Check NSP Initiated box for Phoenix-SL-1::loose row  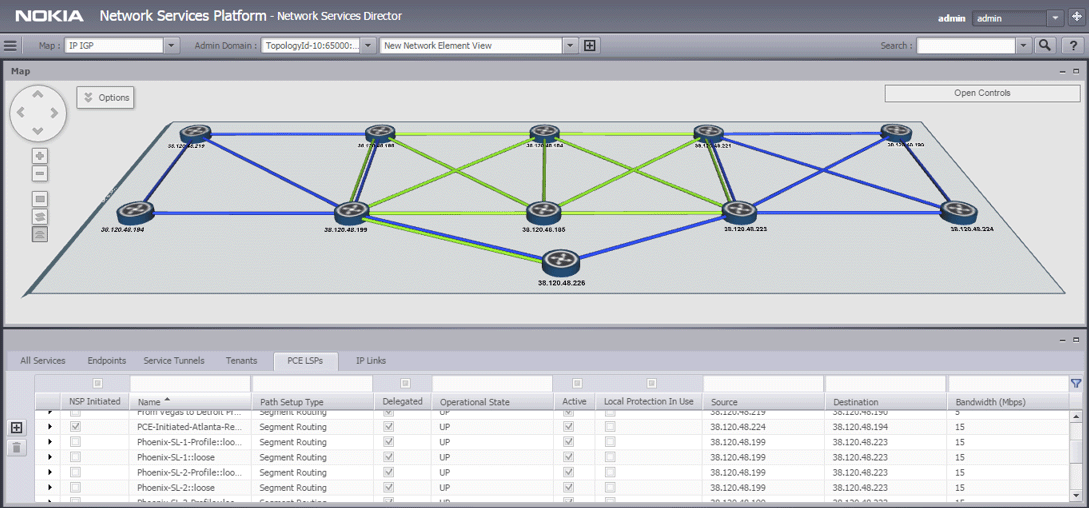tap(75, 457)
